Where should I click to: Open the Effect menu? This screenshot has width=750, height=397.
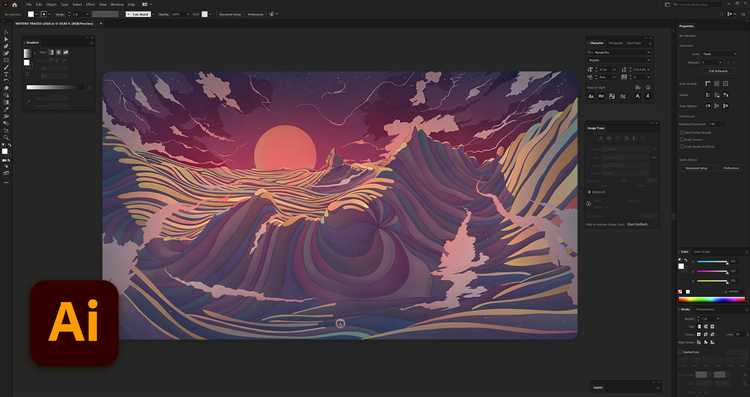tap(90, 4)
